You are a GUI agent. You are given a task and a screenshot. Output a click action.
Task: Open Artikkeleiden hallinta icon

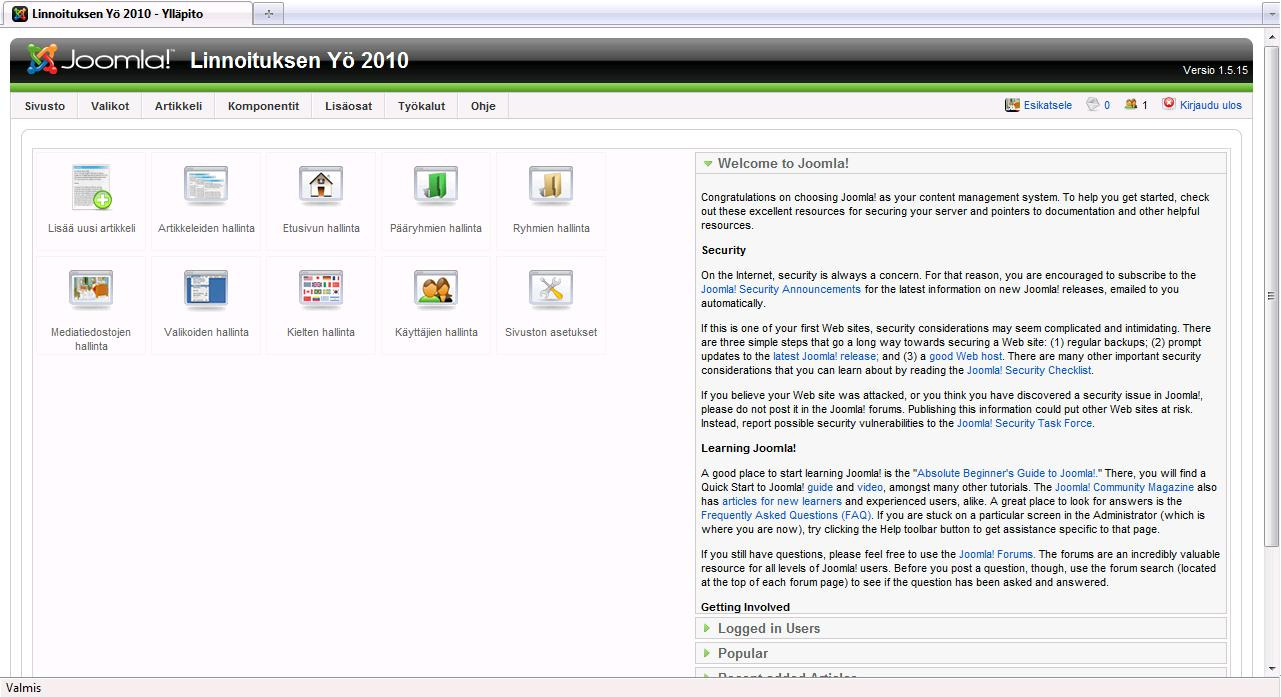(x=206, y=187)
